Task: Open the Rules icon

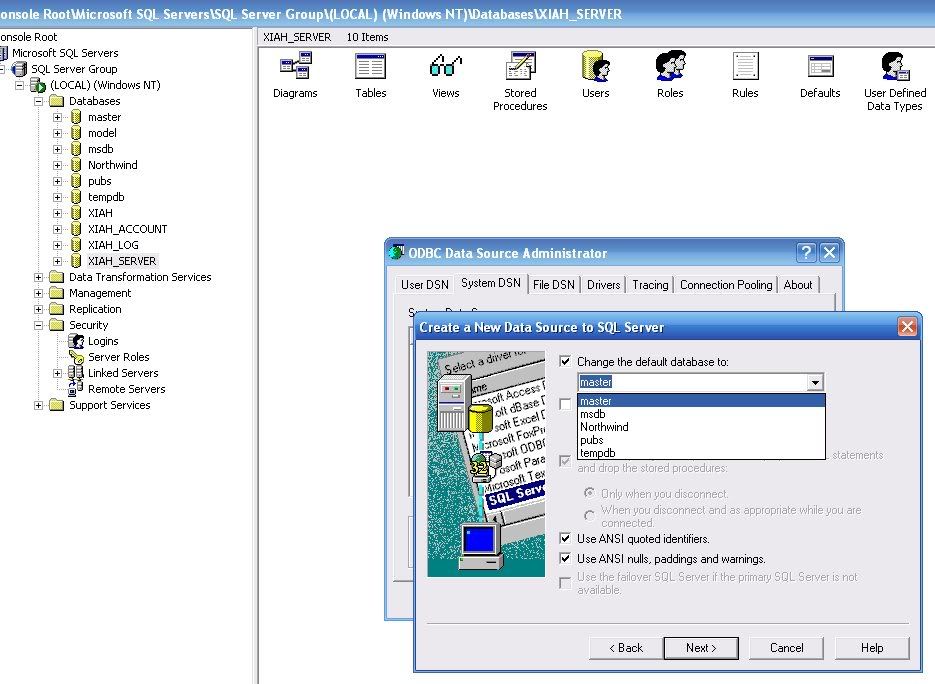Action: pyautogui.click(x=745, y=68)
